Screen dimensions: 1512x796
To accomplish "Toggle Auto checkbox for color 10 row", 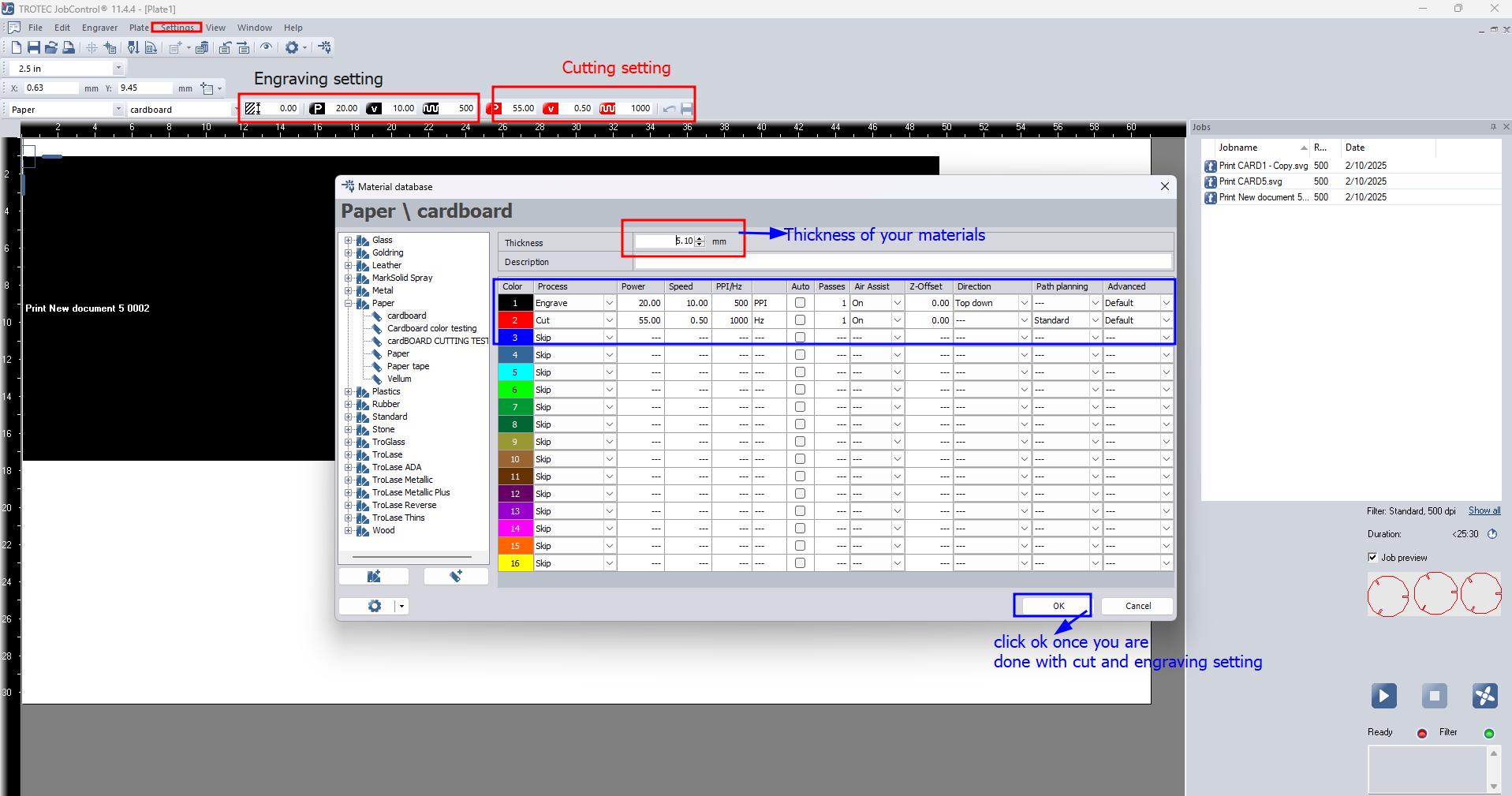I will coord(800,459).
